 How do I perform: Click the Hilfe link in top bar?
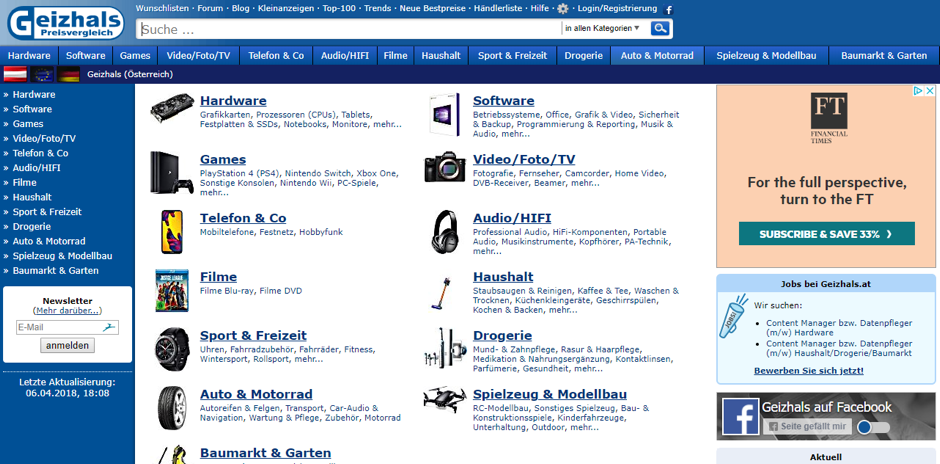point(540,8)
